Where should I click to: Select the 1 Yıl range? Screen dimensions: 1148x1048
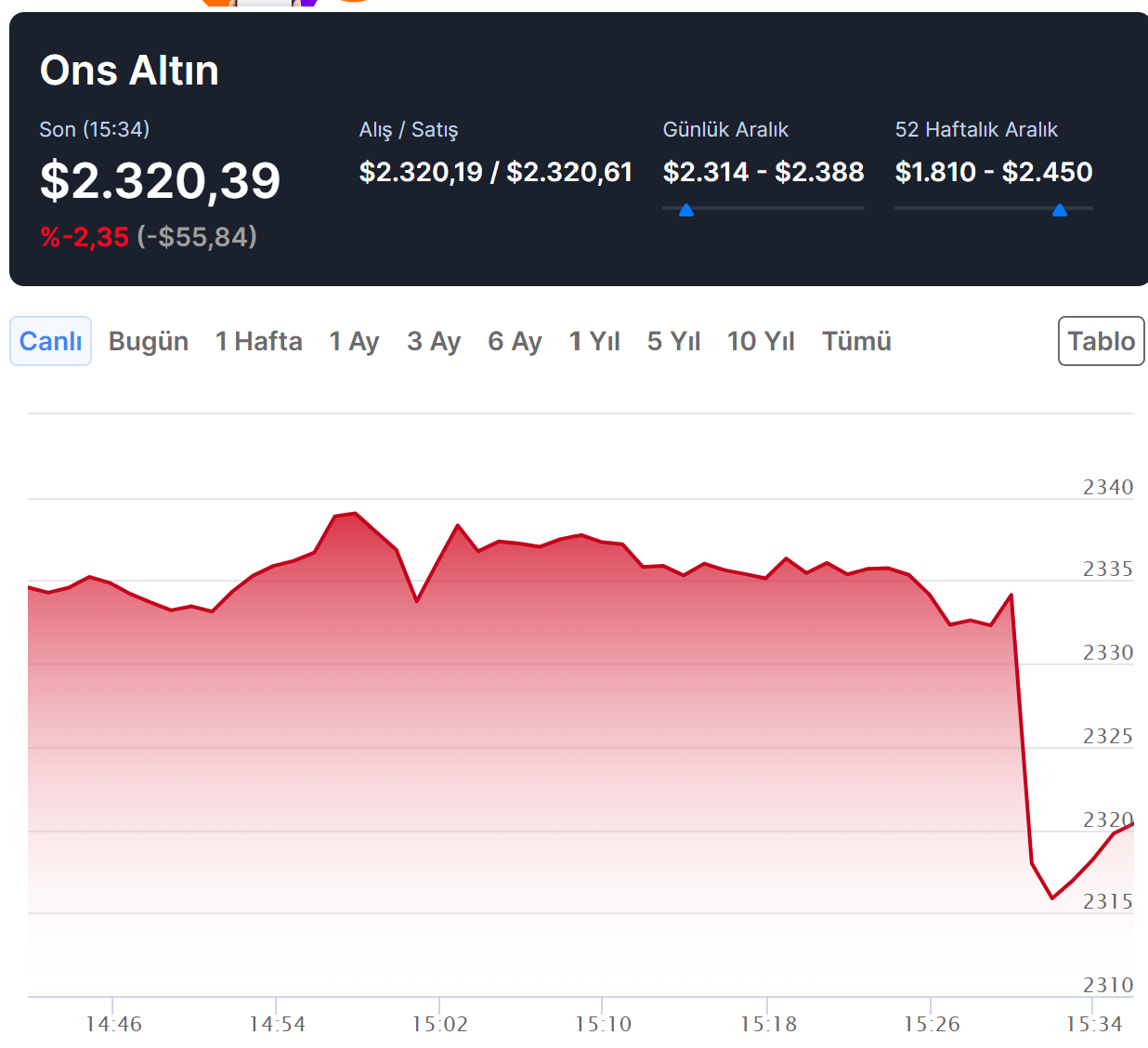(x=594, y=341)
